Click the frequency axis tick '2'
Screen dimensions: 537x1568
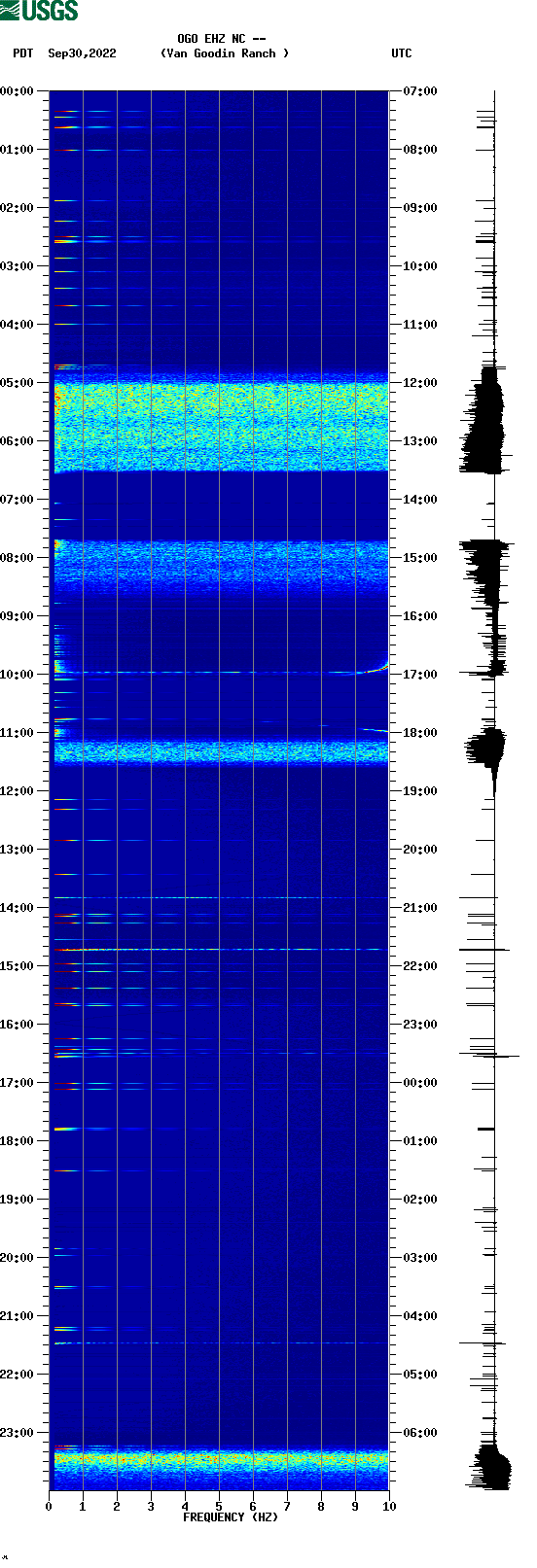(117, 1507)
